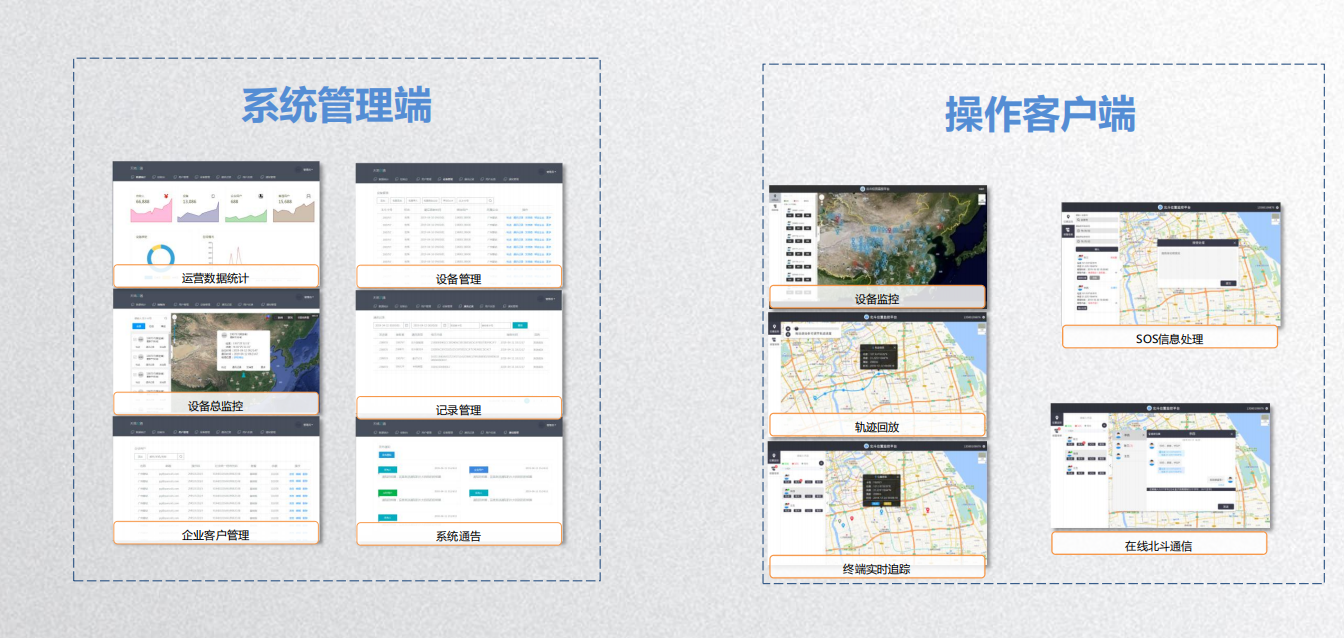Viewport: 1344px width, 638px height.
Task: Click the 记录管理 caption
Action: pos(458,409)
